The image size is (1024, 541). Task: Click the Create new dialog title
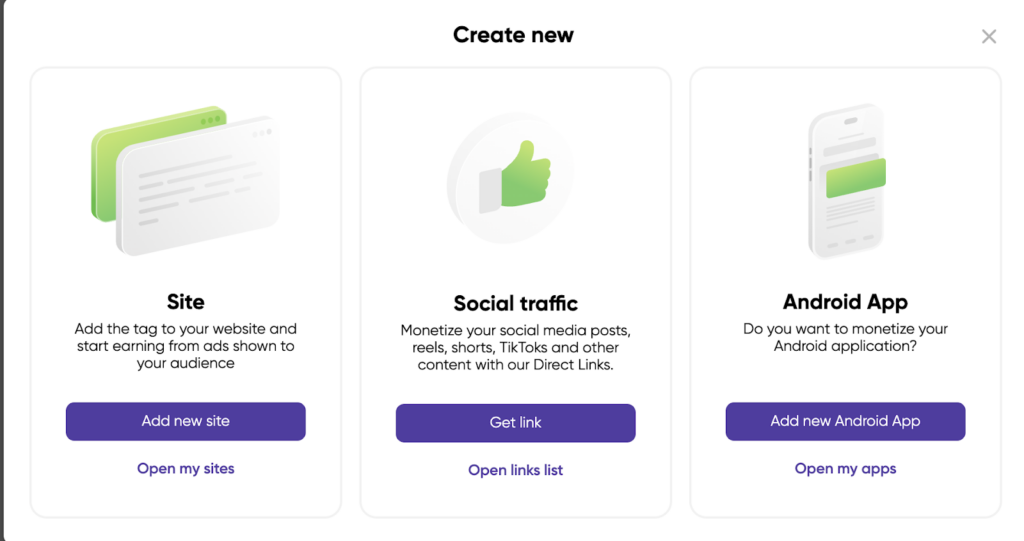tap(513, 35)
